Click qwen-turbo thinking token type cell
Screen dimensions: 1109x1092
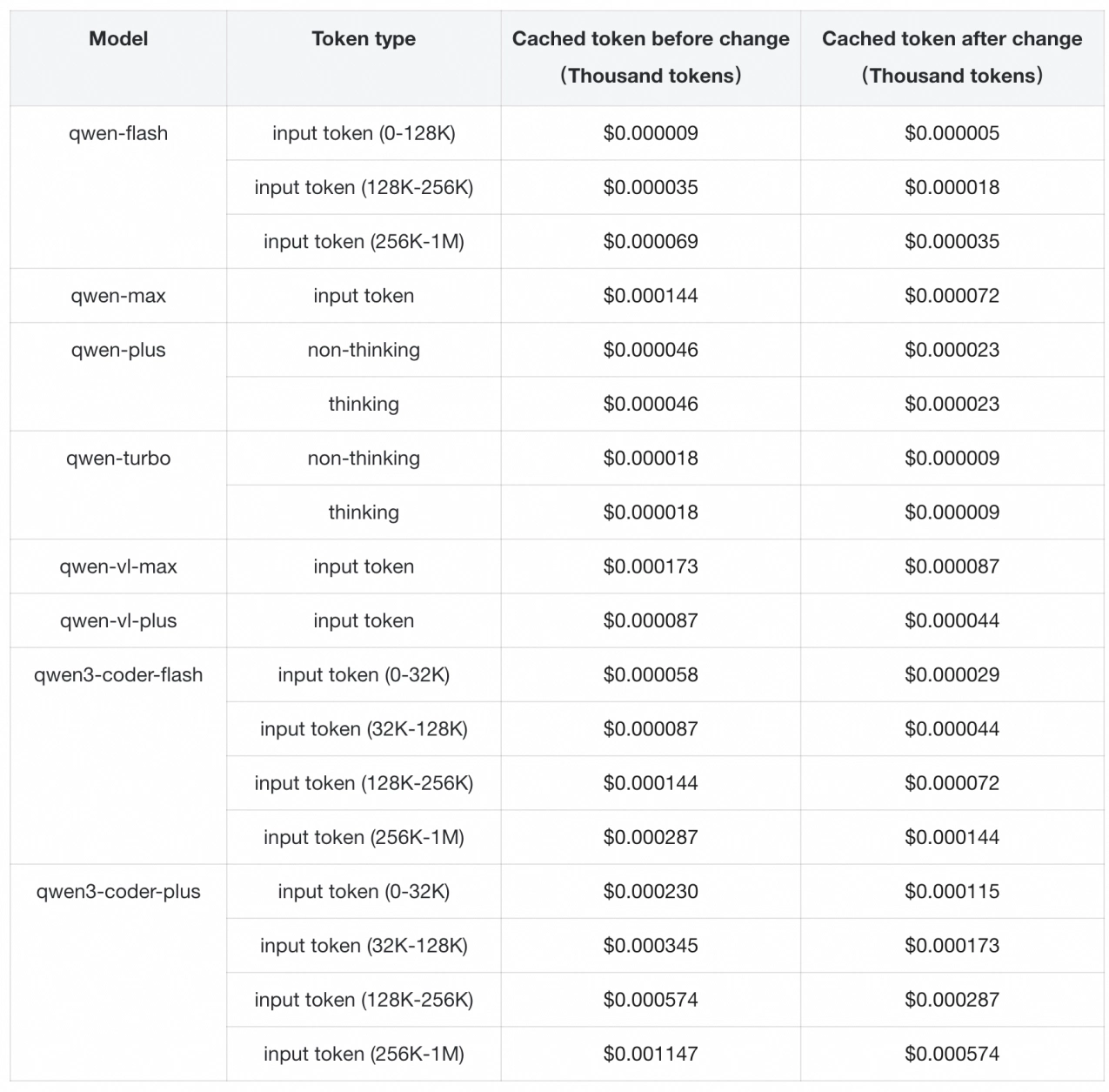tap(364, 513)
